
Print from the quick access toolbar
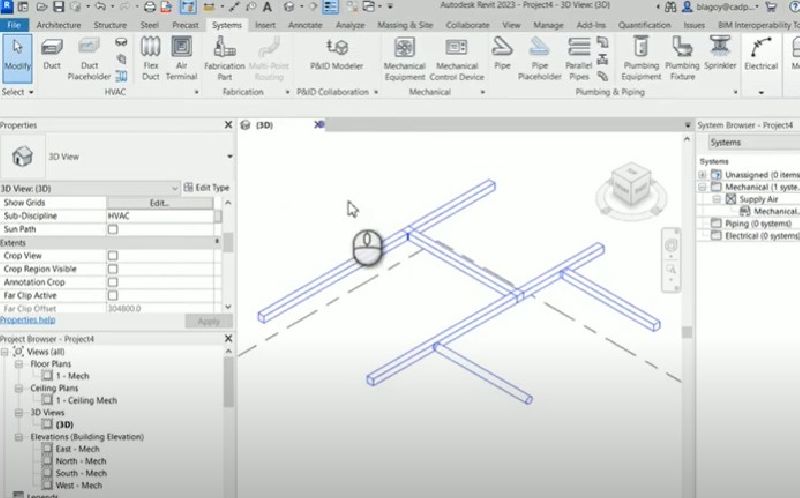coord(149,7)
